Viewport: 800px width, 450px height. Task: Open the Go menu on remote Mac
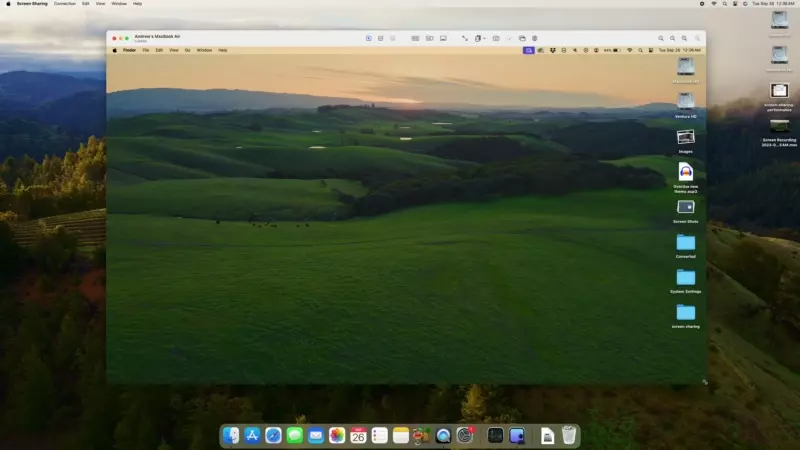coord(186,50)
